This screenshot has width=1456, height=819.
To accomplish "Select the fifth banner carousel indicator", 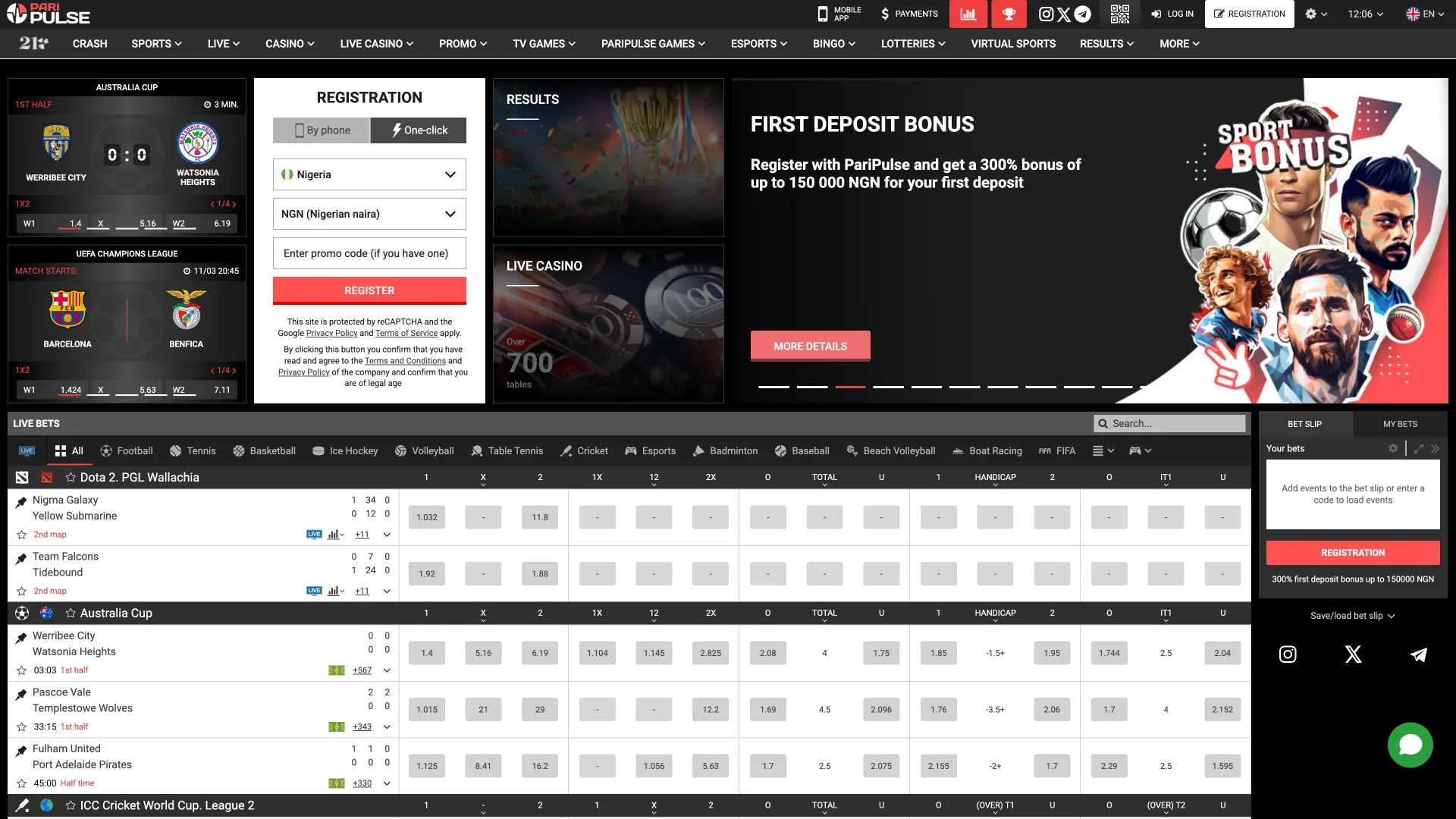I will point(926,387).
